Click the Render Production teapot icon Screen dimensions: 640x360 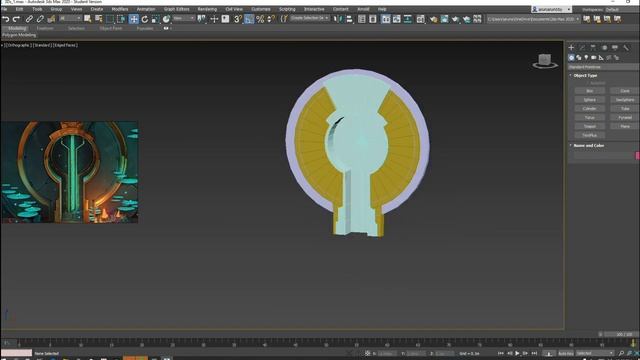tap(455, 19)
